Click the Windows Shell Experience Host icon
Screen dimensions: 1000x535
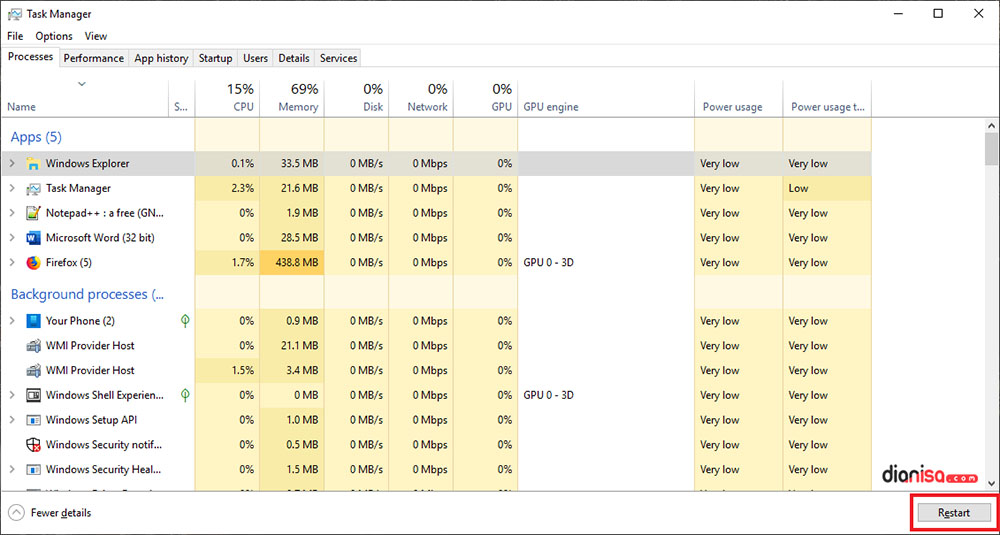pos(34,396)
